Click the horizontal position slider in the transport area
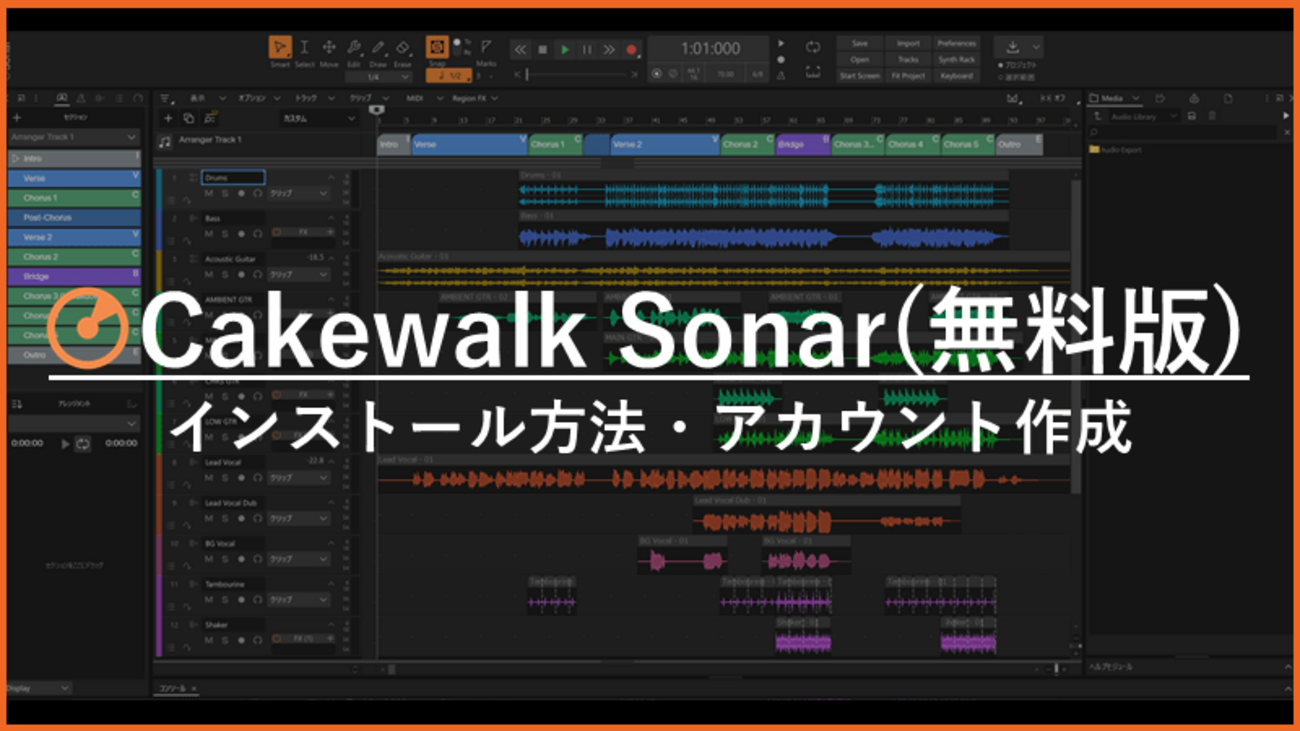 click(577, 73)
